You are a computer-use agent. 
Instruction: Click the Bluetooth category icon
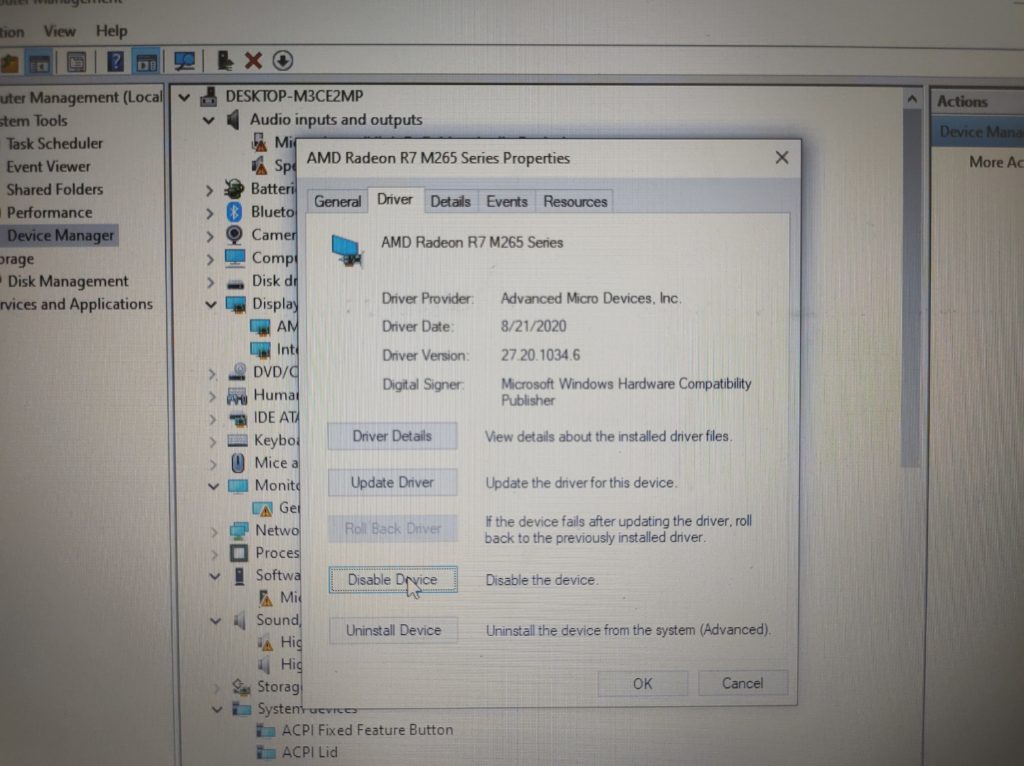click(234, 212)
